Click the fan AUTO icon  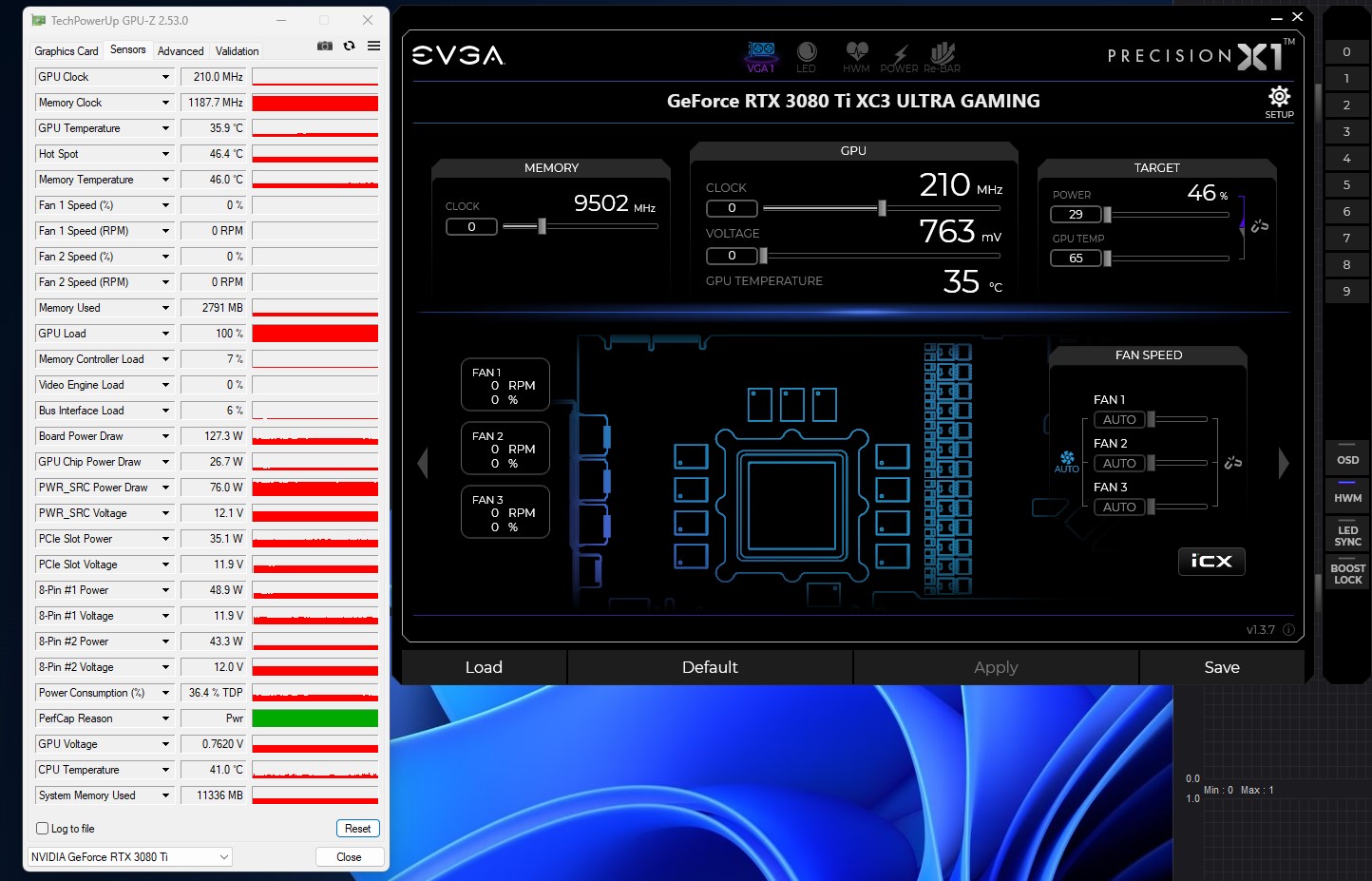pos(1067,462)
